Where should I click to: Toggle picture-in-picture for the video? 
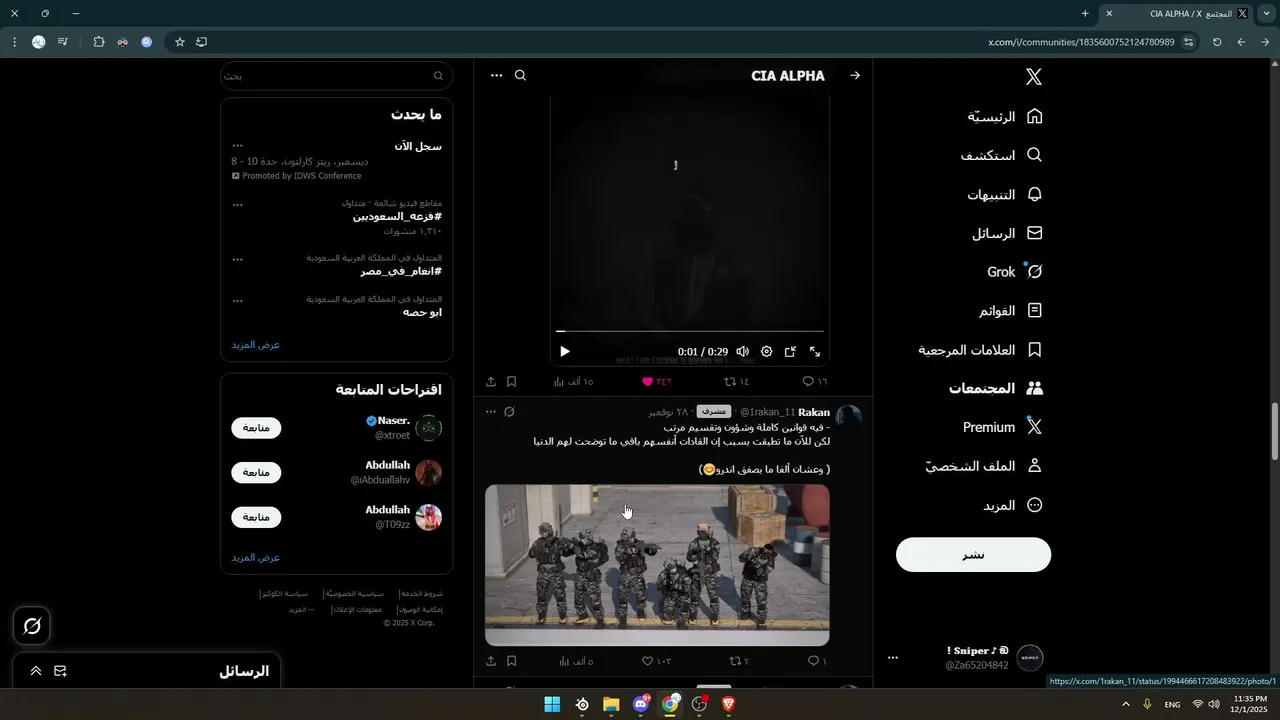click(790, 352)
